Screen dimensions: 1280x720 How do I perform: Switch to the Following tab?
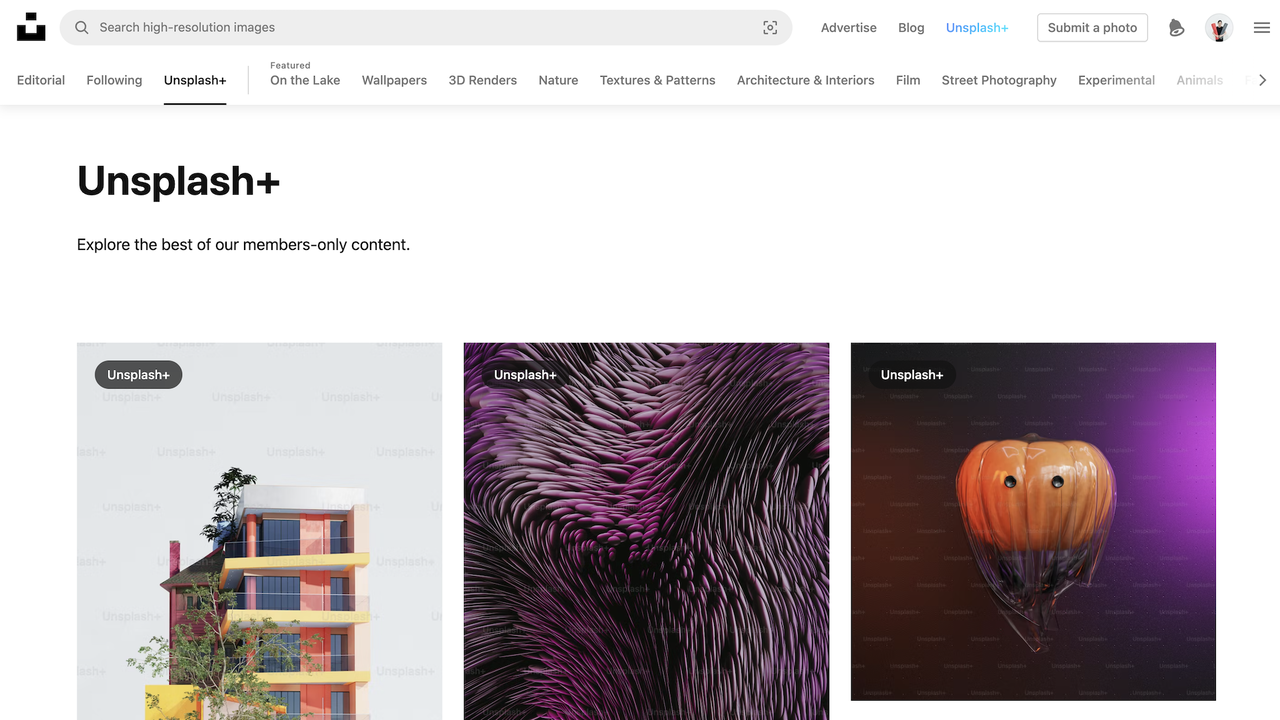point(114,80)
